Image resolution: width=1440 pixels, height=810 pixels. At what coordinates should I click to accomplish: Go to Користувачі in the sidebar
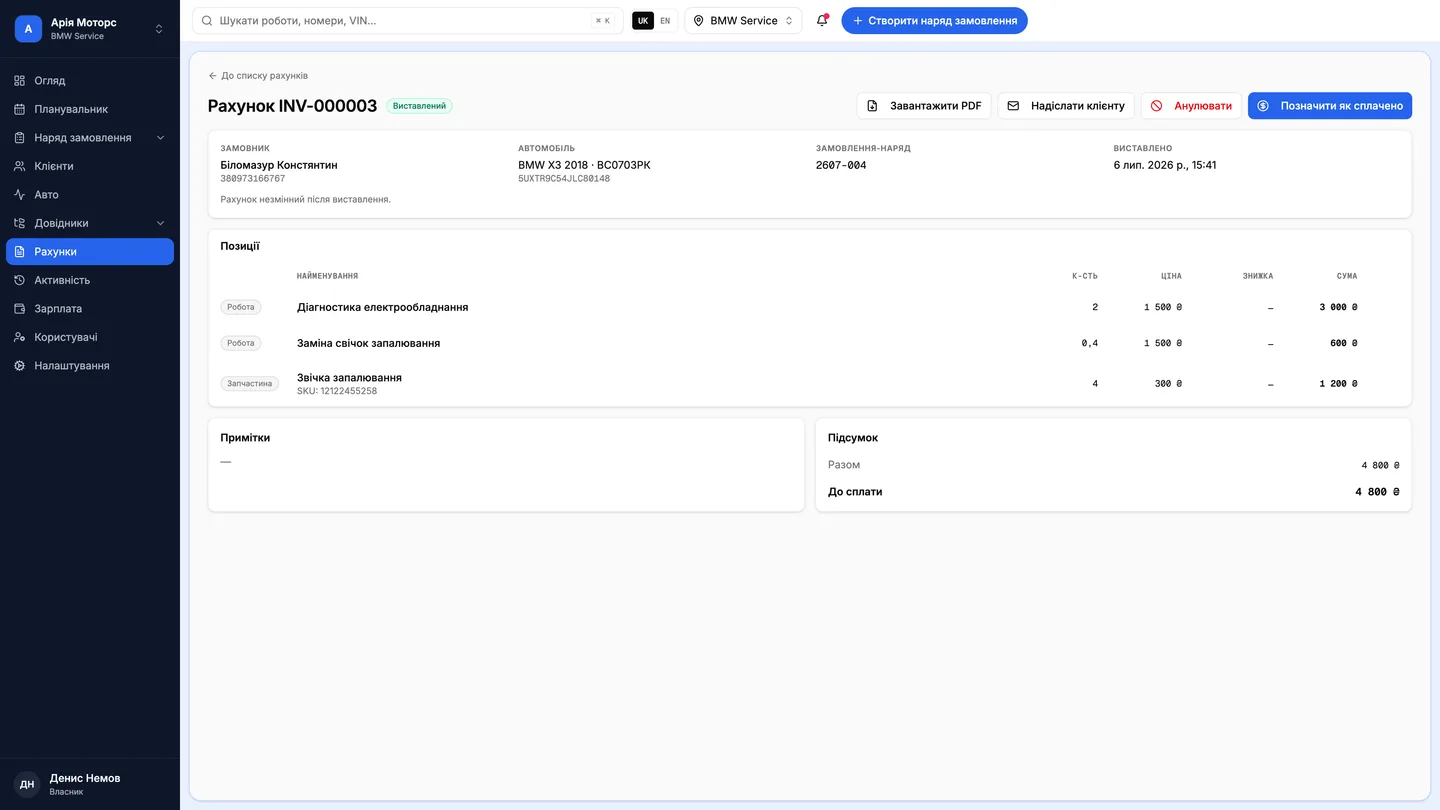click(x=90, y=337)
